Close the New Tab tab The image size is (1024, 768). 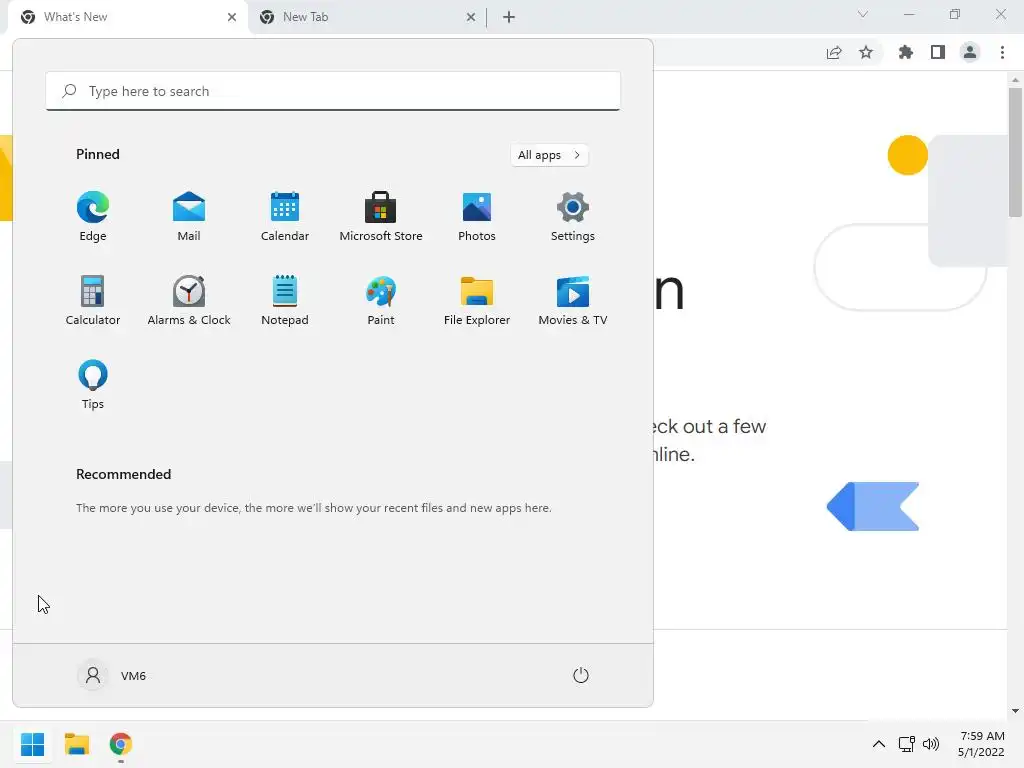click(x=471, y=17)
